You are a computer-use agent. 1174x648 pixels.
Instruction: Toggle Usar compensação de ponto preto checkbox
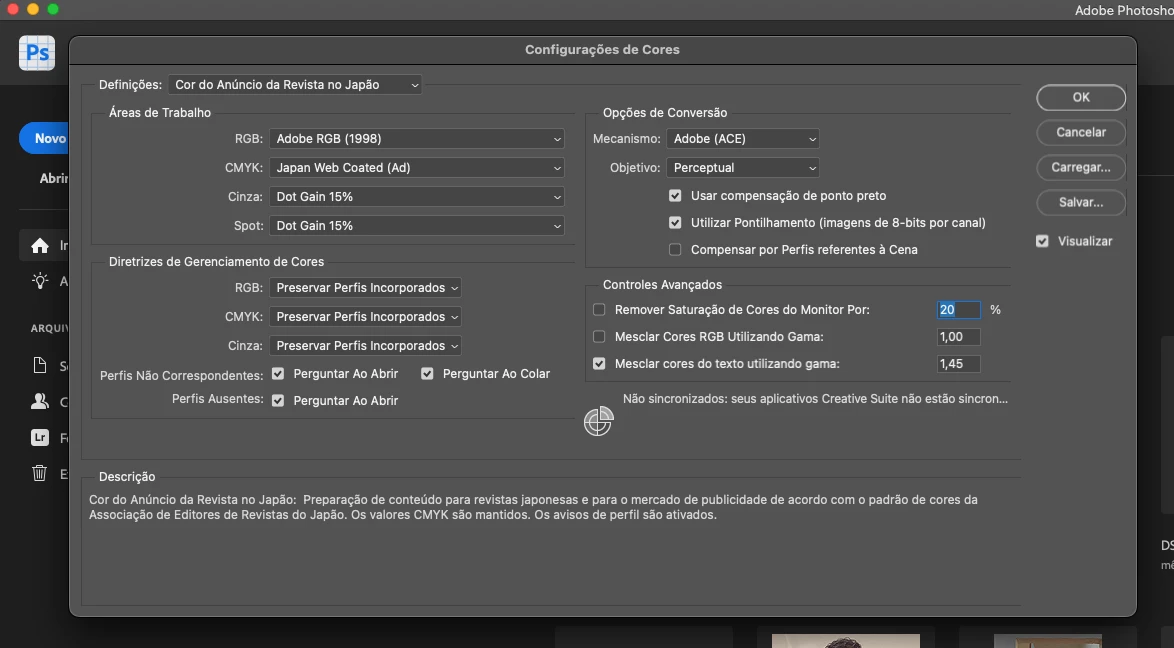coord(675,196)
